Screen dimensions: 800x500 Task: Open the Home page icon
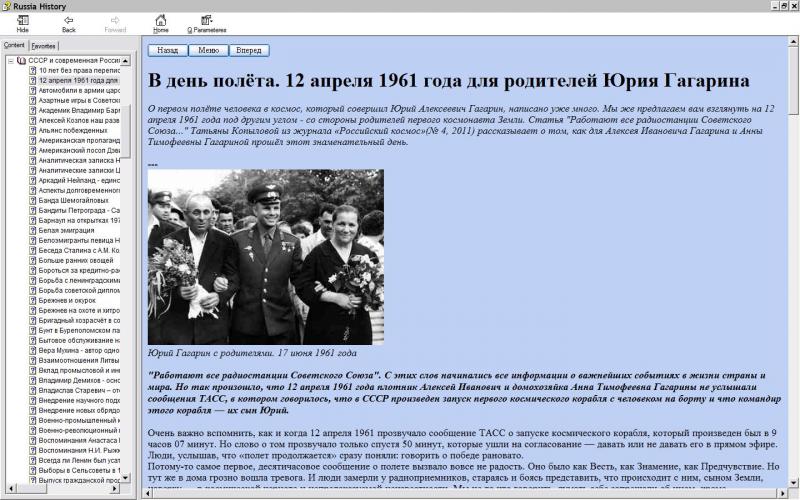pyautogui.click(x=160, y=20)
